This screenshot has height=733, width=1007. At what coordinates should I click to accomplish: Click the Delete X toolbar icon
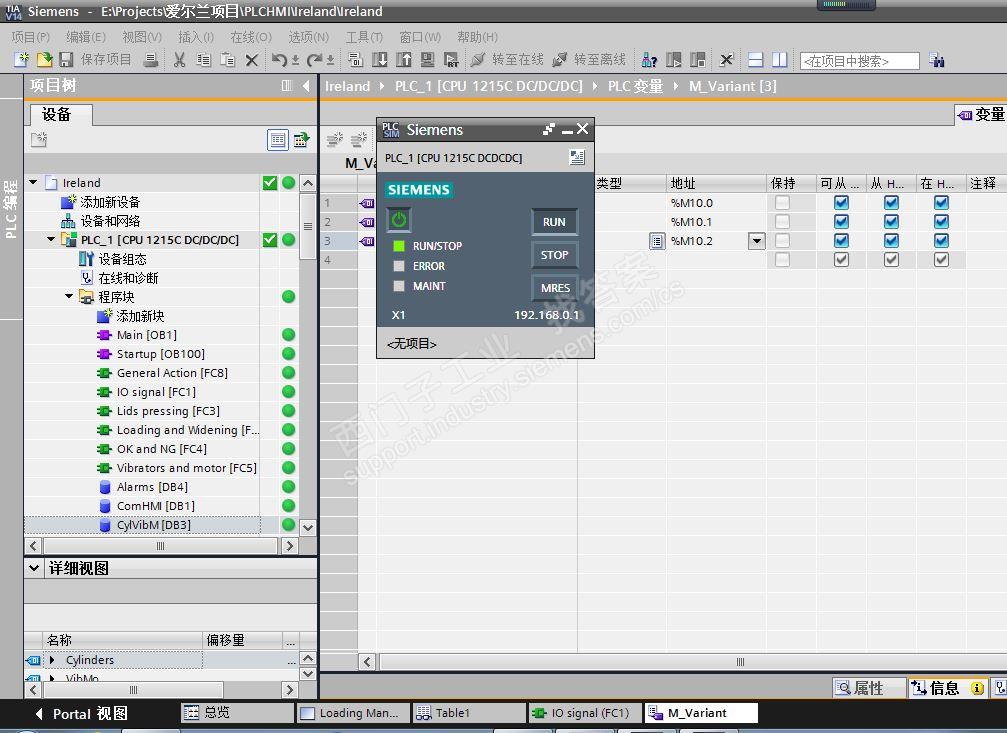point(252,60)
